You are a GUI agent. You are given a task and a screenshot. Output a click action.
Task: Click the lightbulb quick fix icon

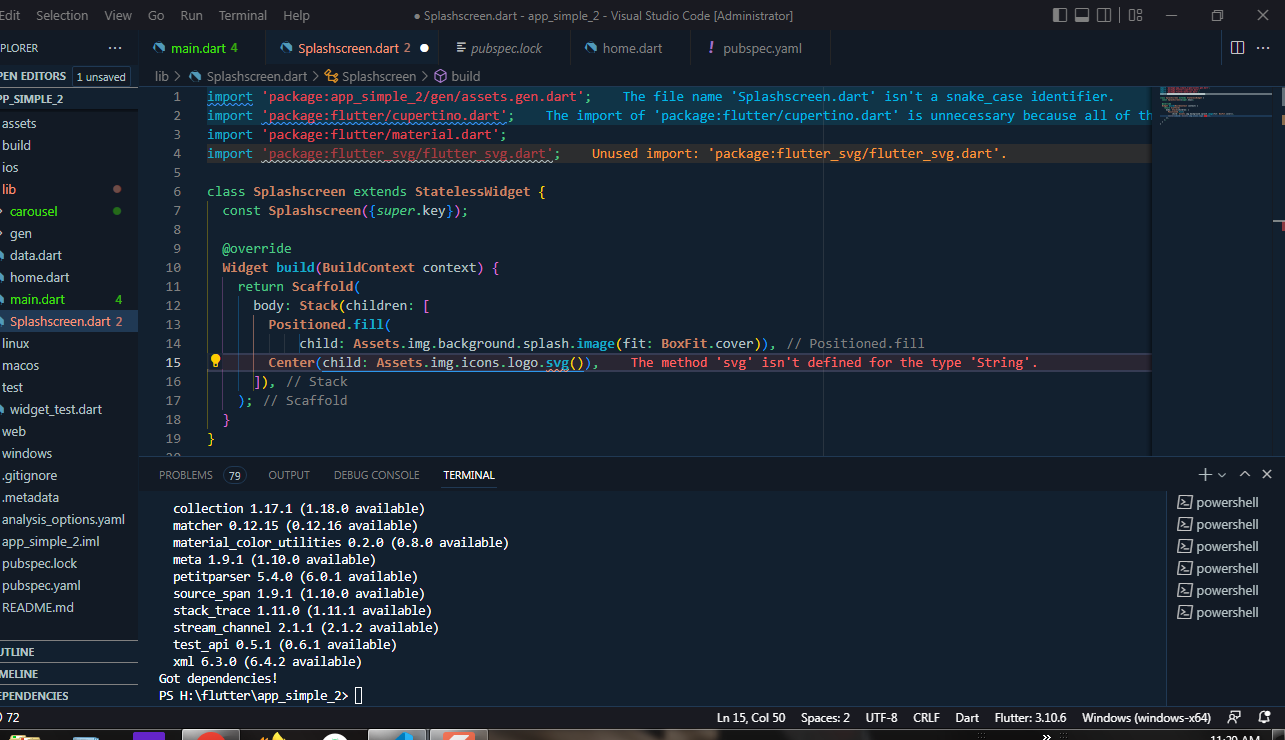tap(215, 362)
